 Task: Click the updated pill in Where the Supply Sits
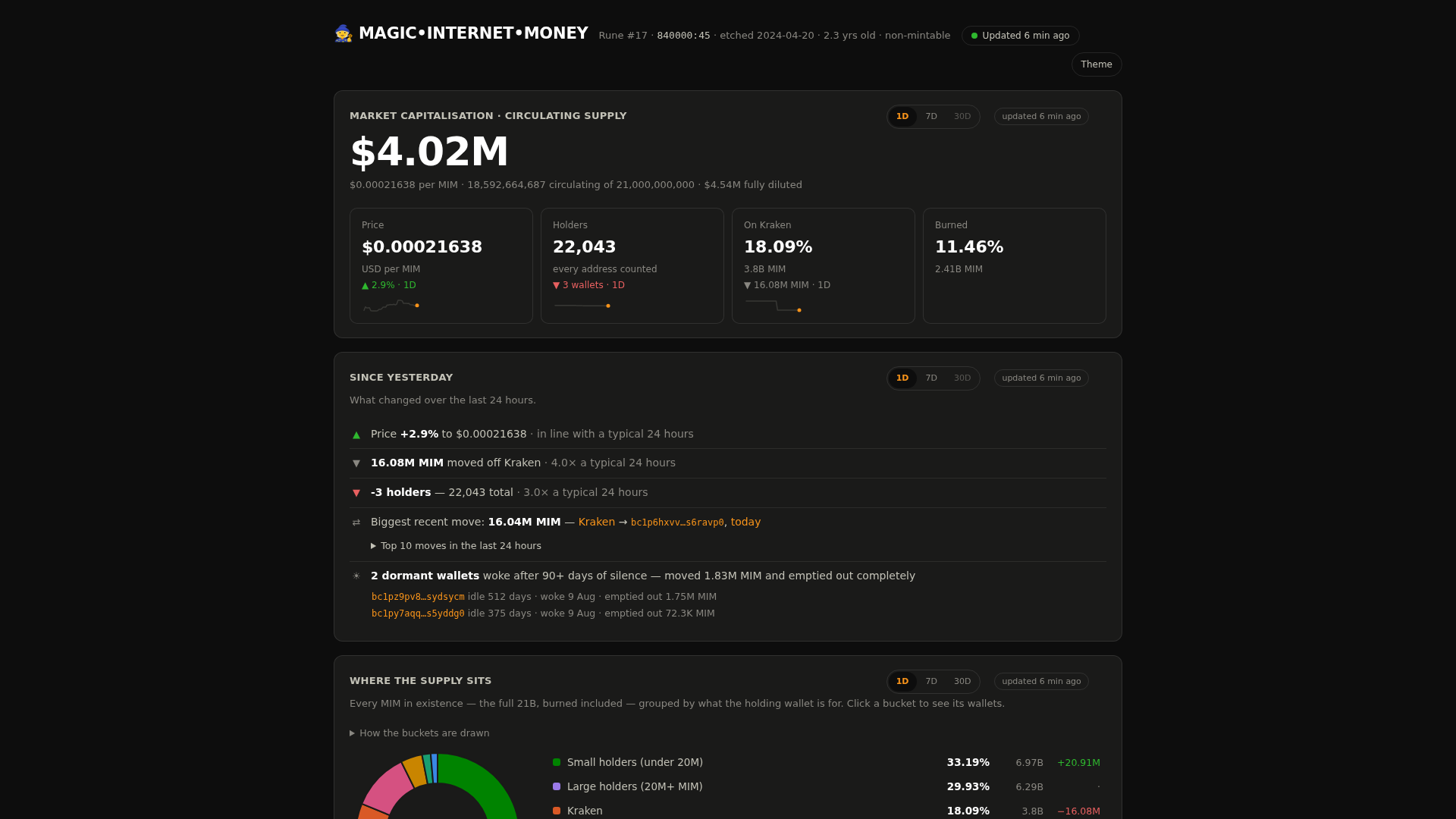(x=1041, y=682)
